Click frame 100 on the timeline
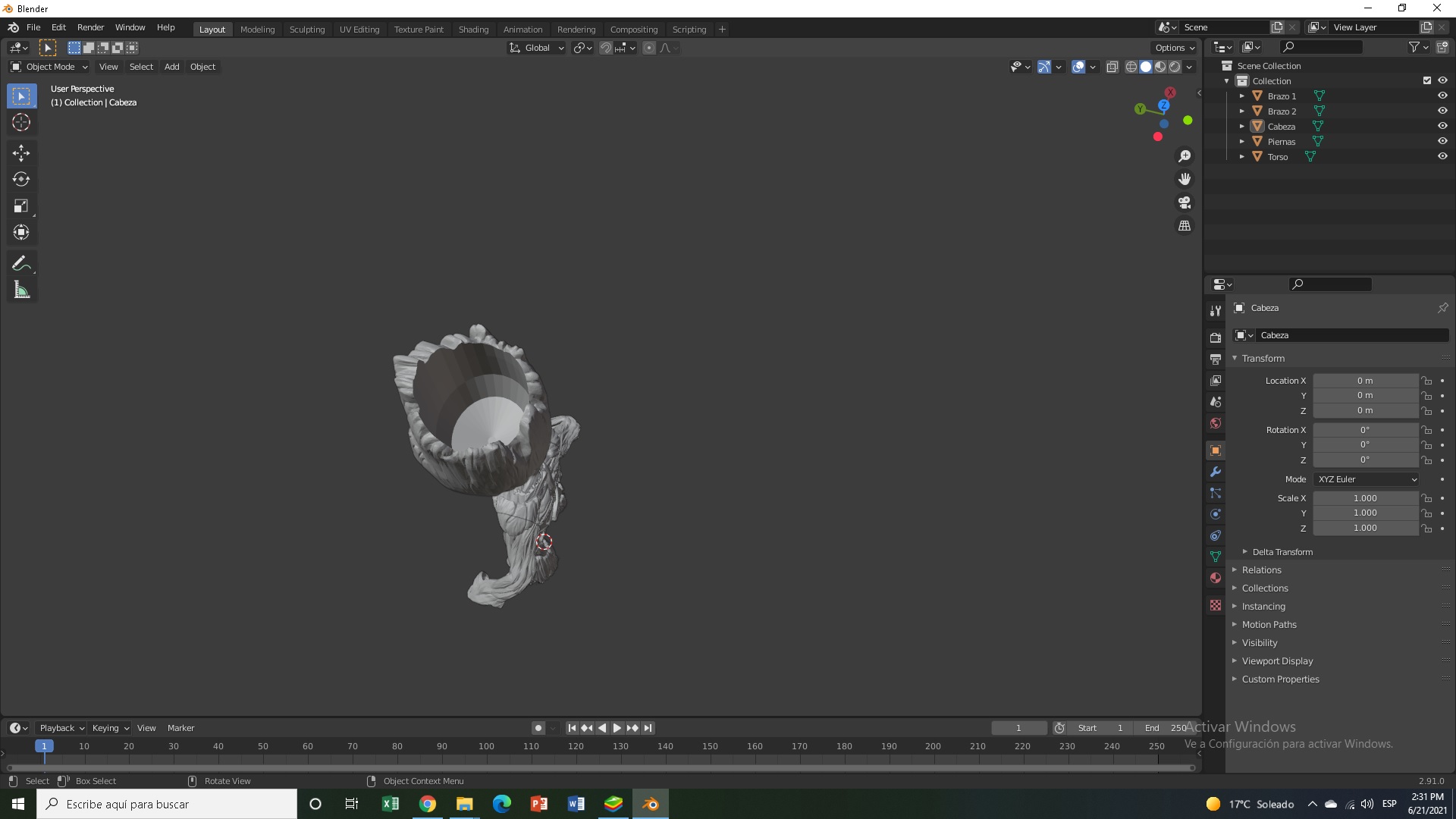Screen dimensions: 1456x819 click(486, 747)
